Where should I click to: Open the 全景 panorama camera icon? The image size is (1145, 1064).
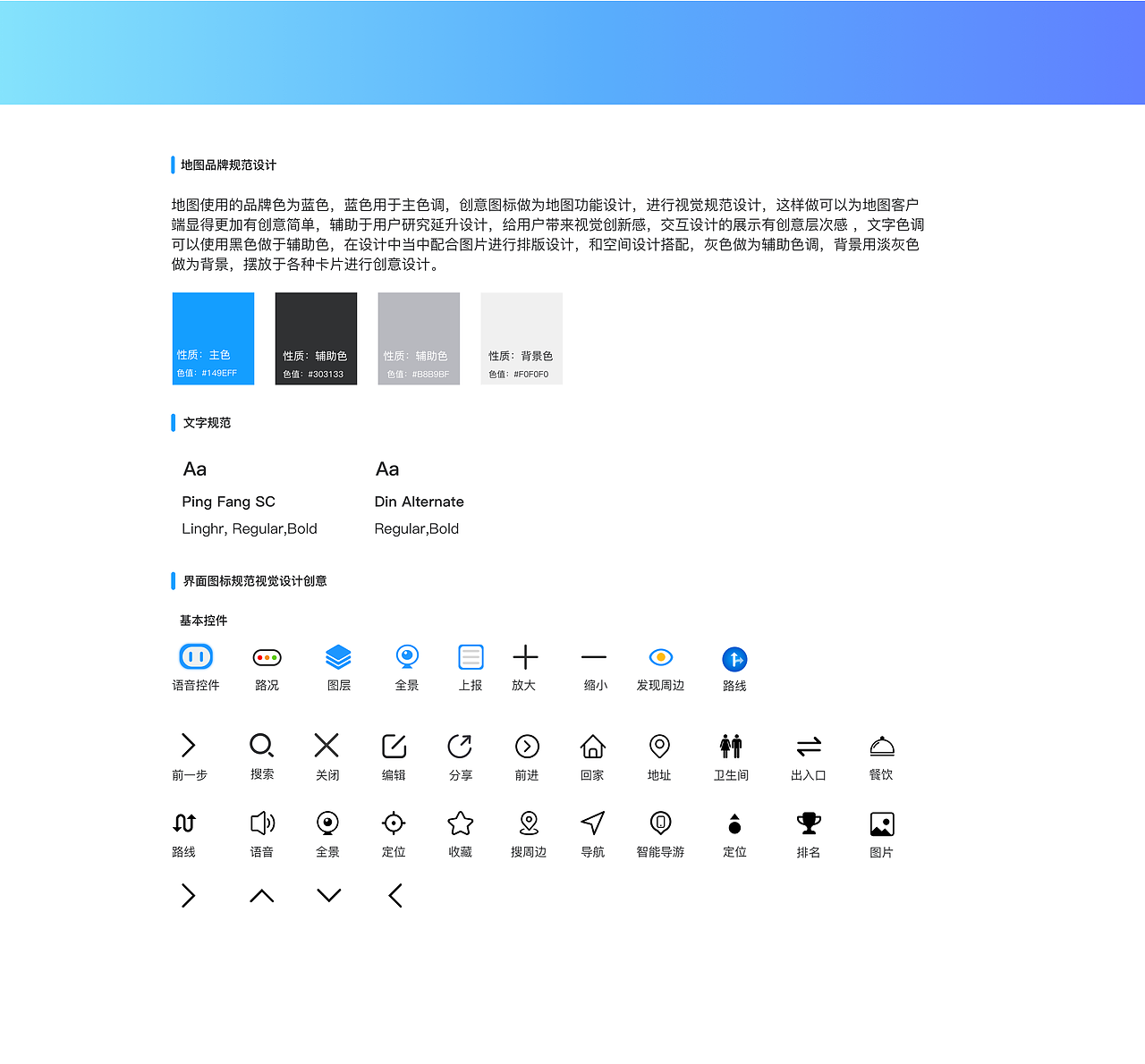pos(407,657)
